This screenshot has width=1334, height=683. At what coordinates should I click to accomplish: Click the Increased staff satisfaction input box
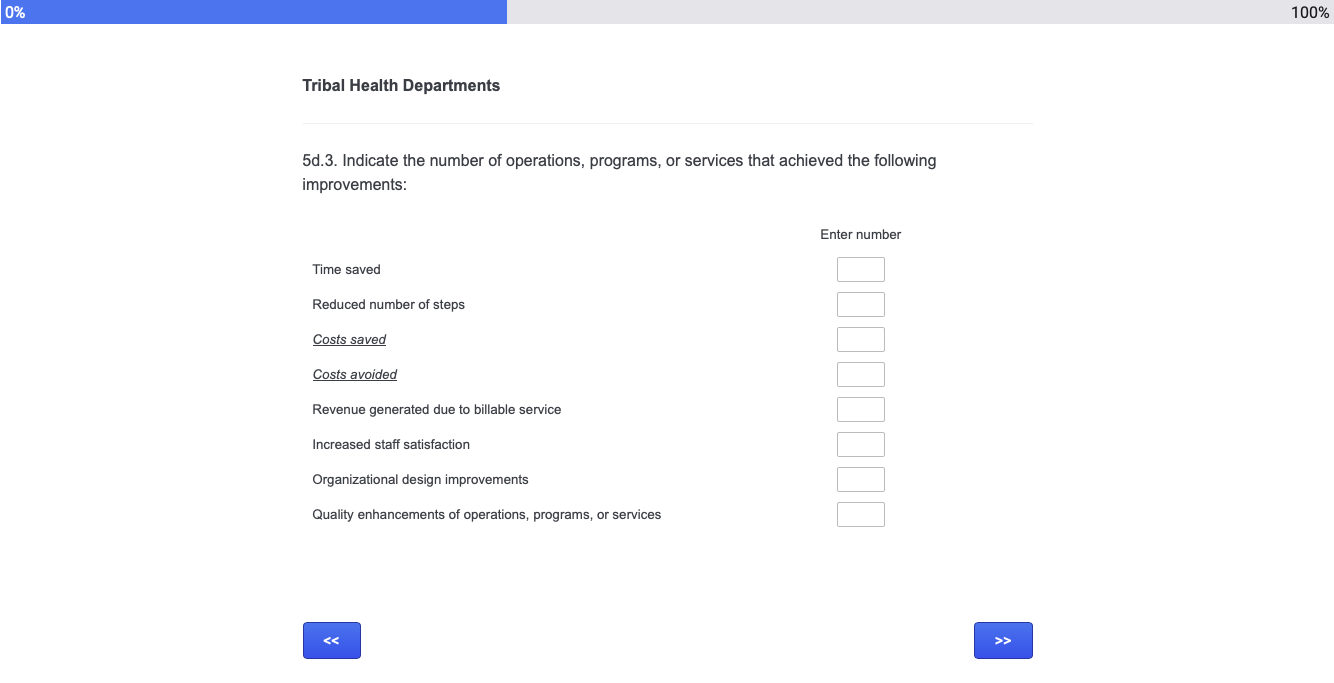coord(860,445)
